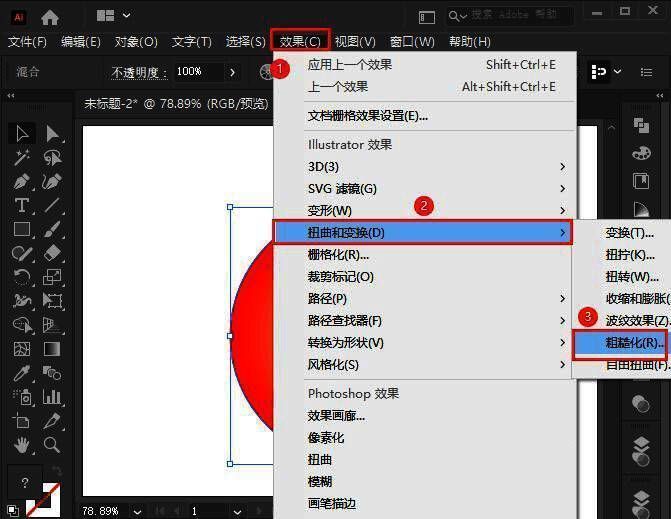671x519 pixels.
Task: Select the Pen tool
Action: click(21, 181)
